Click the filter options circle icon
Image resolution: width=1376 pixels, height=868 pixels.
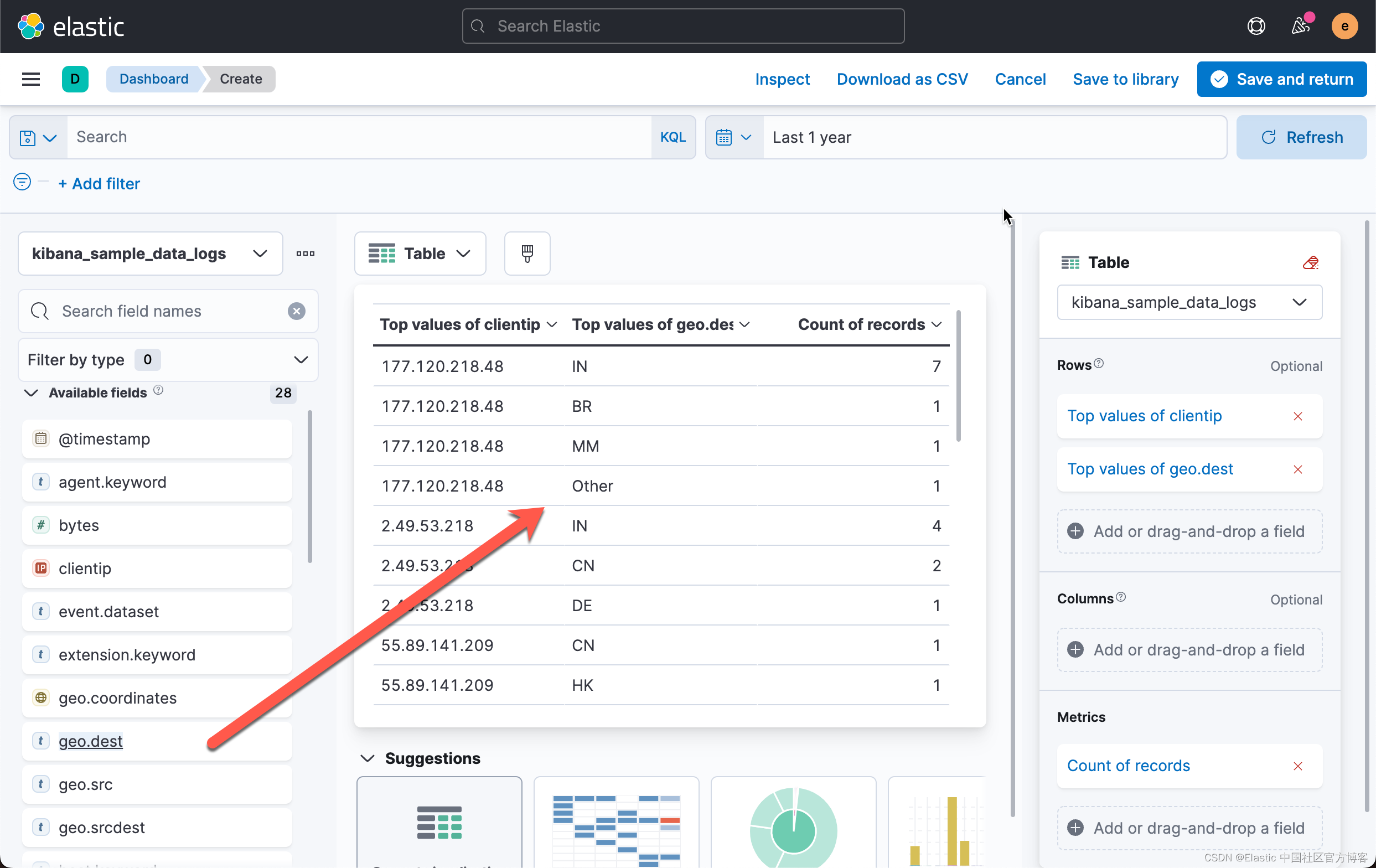click(x=22, y=182)
